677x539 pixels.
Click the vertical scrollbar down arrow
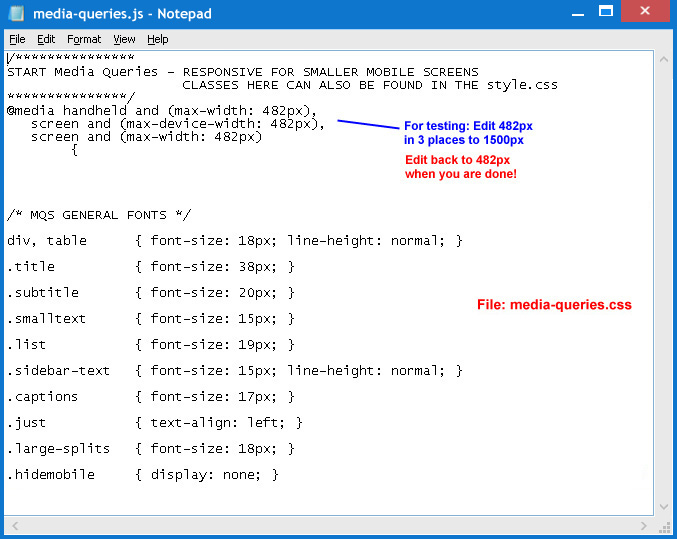pos(664,507)
